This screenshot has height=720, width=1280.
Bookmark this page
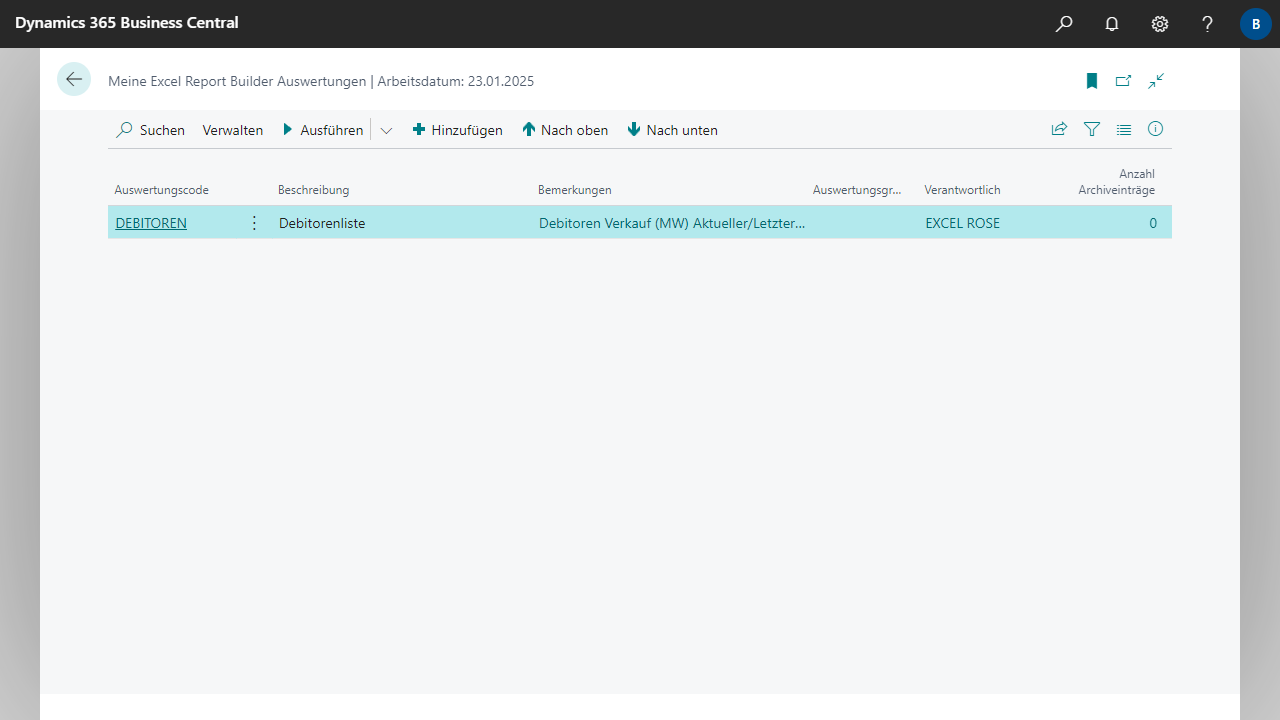click(1092, 81)
